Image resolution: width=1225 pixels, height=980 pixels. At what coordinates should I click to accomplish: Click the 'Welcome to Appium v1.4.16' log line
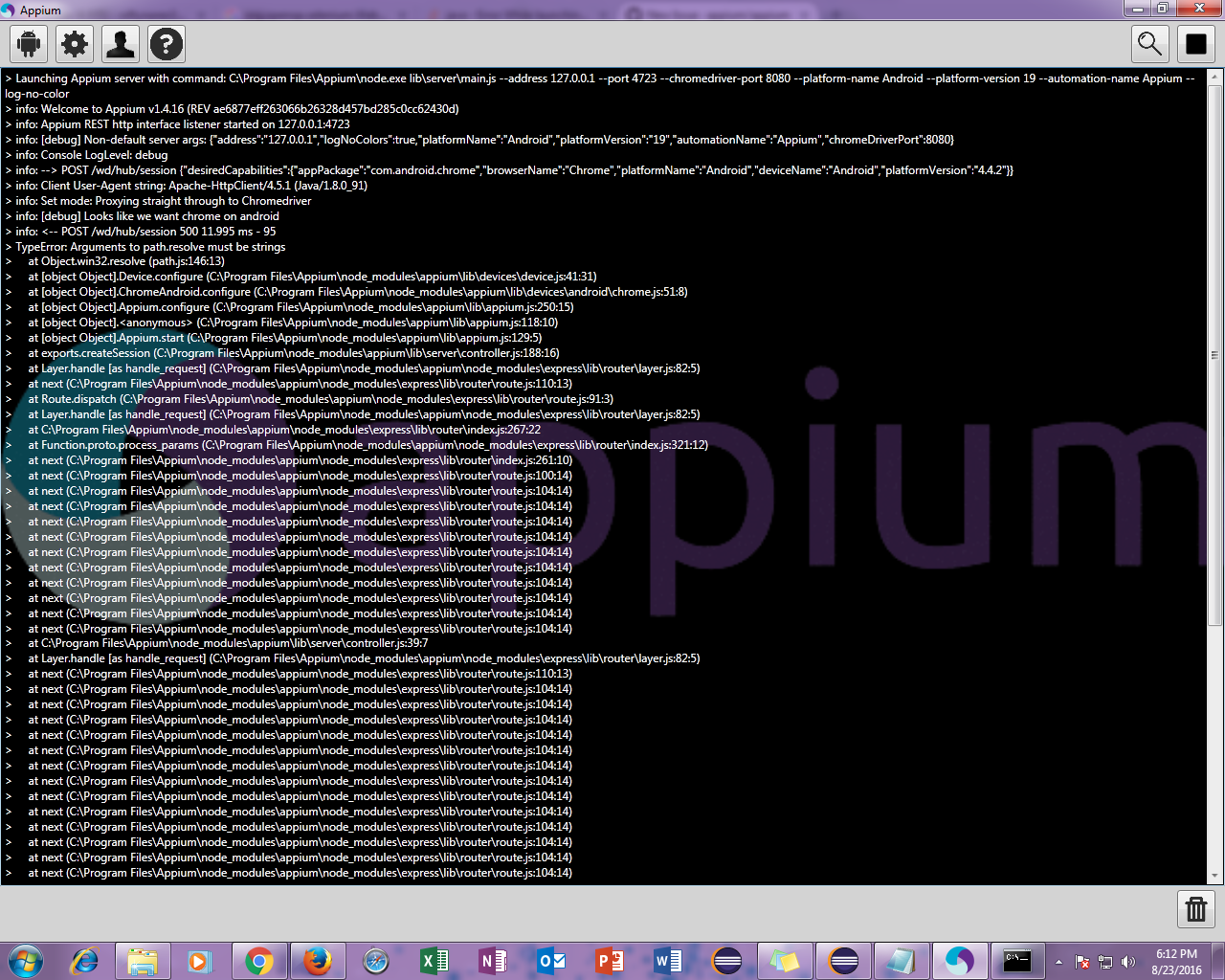click(x=232, y=109)
